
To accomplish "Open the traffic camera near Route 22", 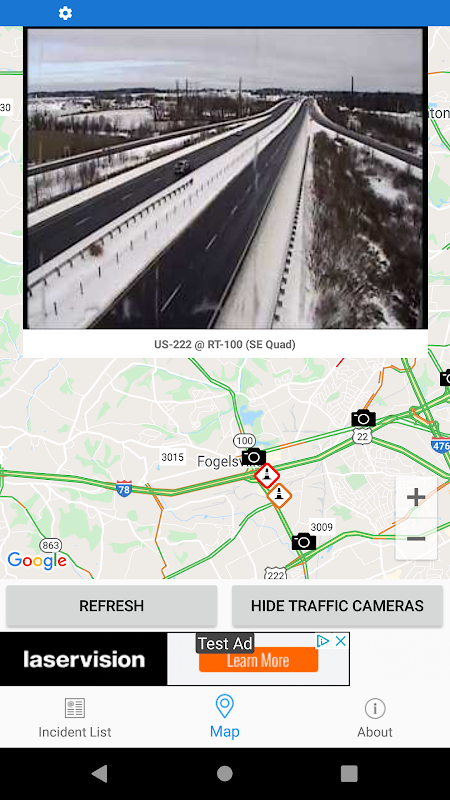I will [x=363, y=418].
